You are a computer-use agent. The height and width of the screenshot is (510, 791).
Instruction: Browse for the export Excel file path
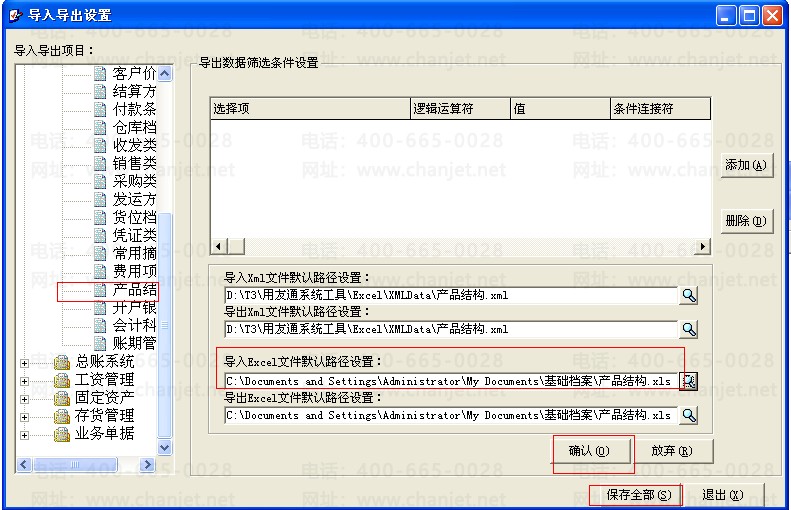(x=689, y=416)
